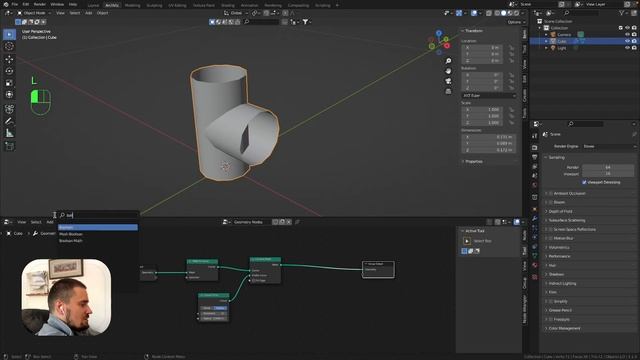Open the outliner filter funnel
This screenshot has height=360, width=640.
pyautogui.click(x=622, y=13)
